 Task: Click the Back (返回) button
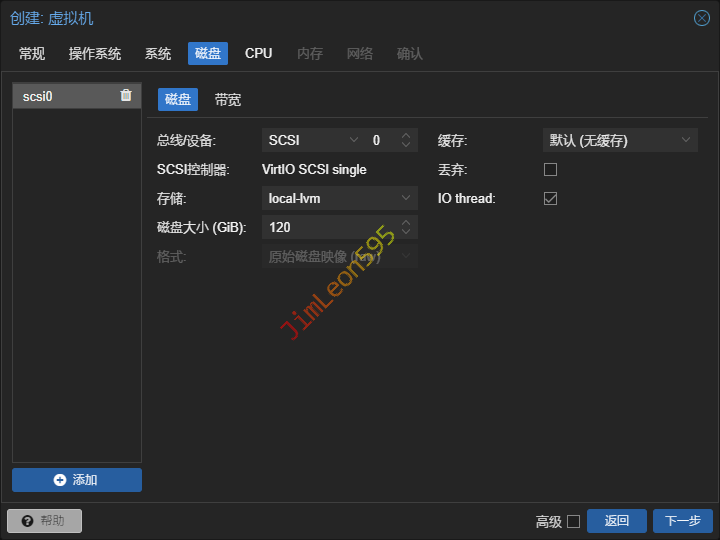(616, 521)
